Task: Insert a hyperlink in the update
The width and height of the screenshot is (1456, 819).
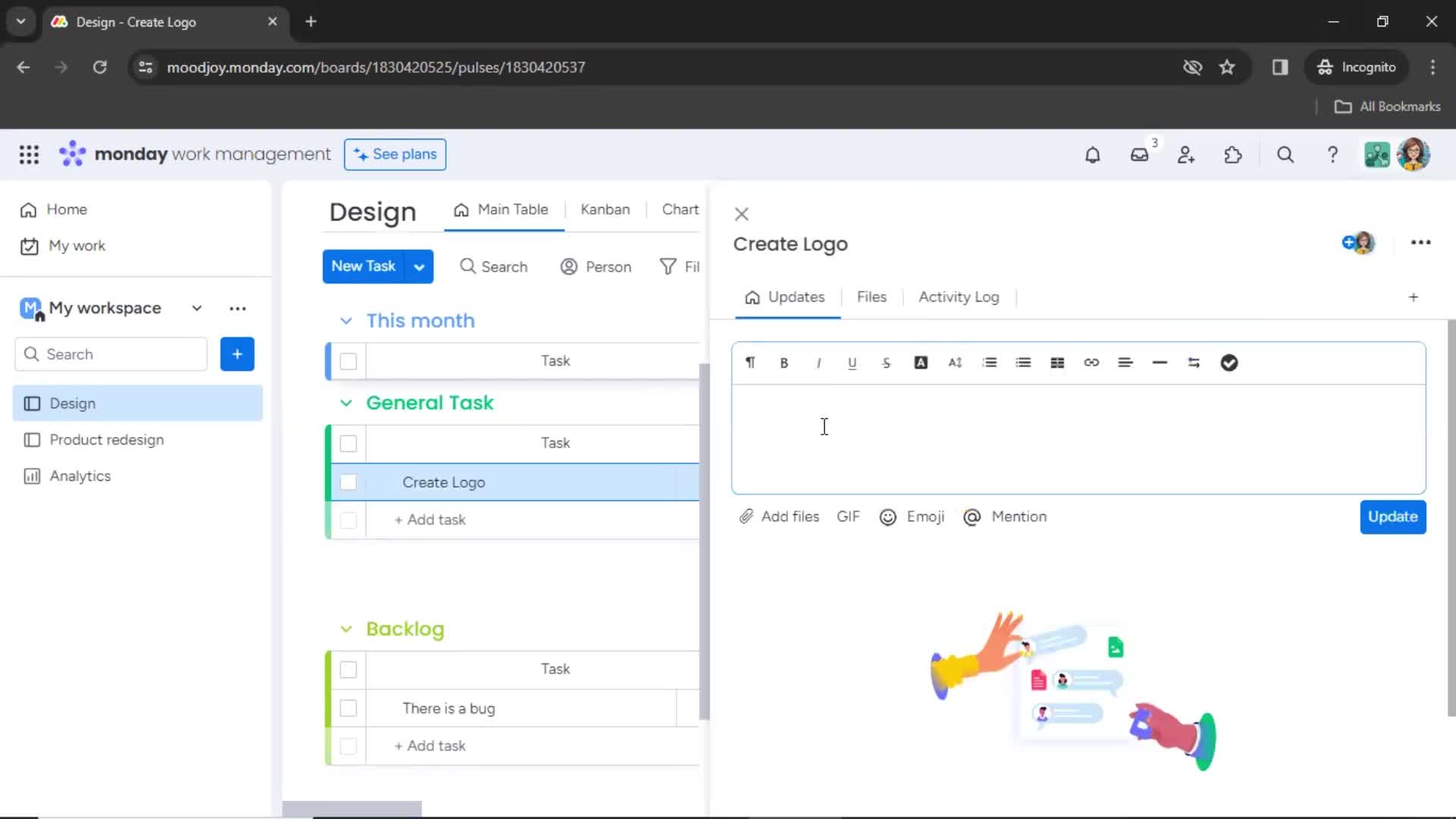Action: [x=1091, y=362]
